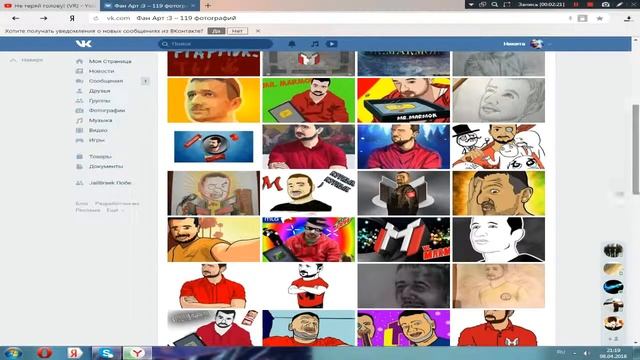Open Документы in the left sidebar
640x360 pixels.
pyautogui.click(x=106, y=166)
